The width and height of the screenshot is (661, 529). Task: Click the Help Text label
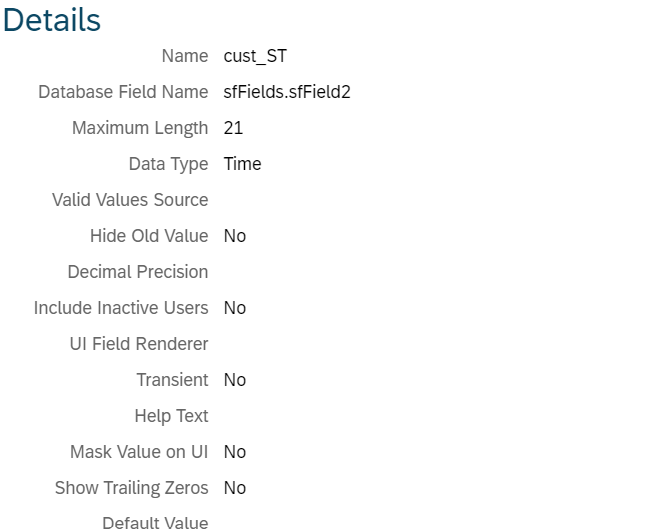(171, 416)
